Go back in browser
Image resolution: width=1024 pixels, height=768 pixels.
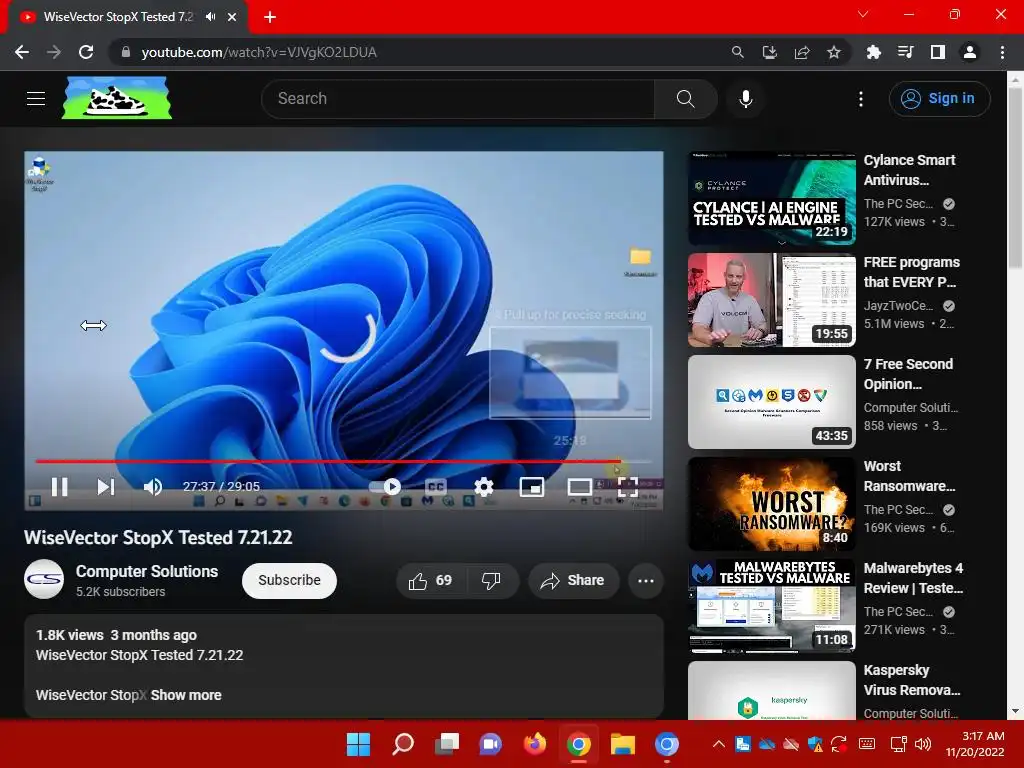[x=22, y=52]
